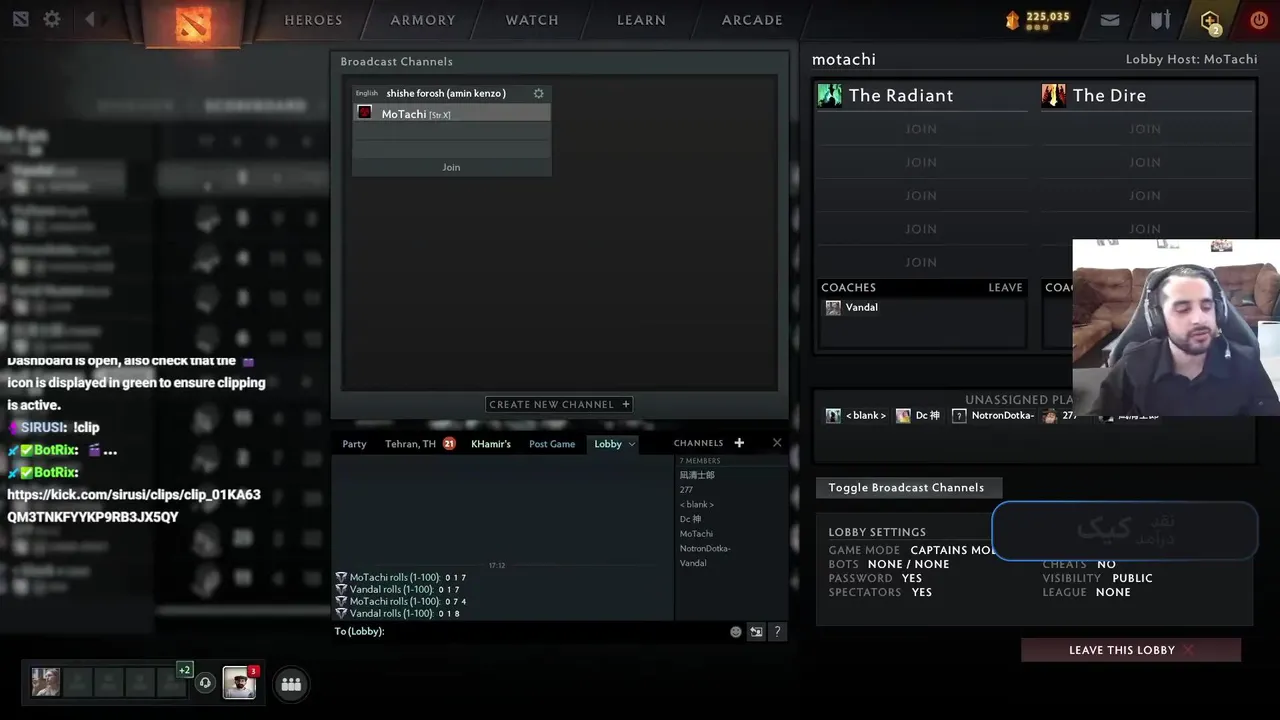1280x720 pixels.
Task: Add a new chat channel with plus icon
Action: 739,443
